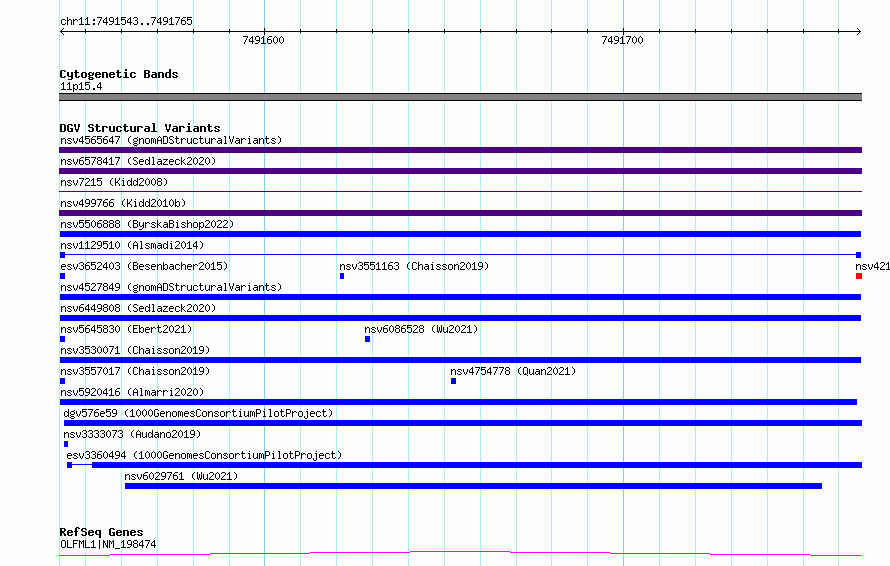
Task: Click the gray 11p15.4 cytogenetic band
Action: 460,97
